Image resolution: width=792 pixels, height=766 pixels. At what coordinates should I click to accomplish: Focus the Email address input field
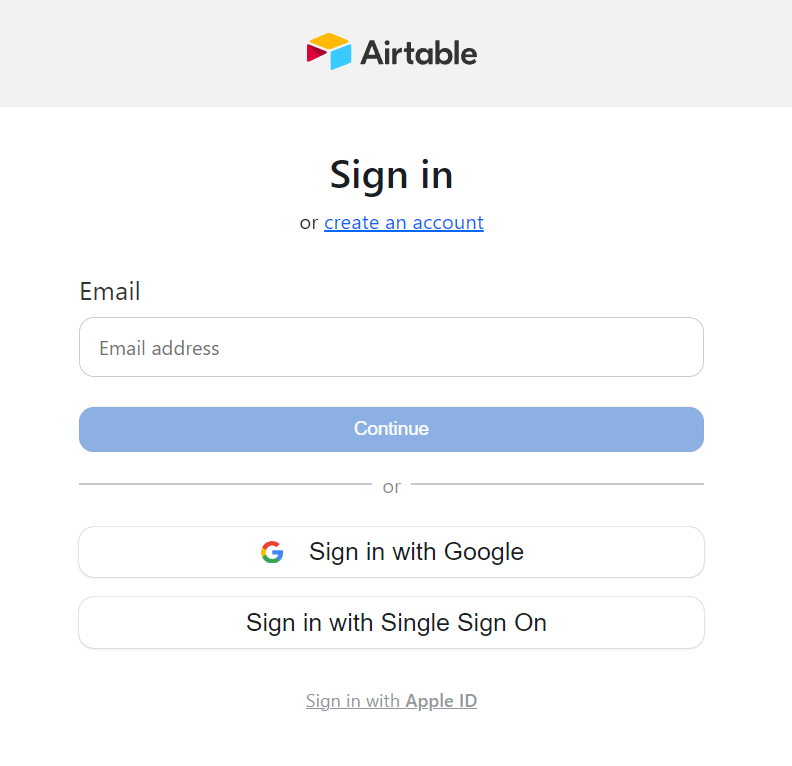click(391, 348)
